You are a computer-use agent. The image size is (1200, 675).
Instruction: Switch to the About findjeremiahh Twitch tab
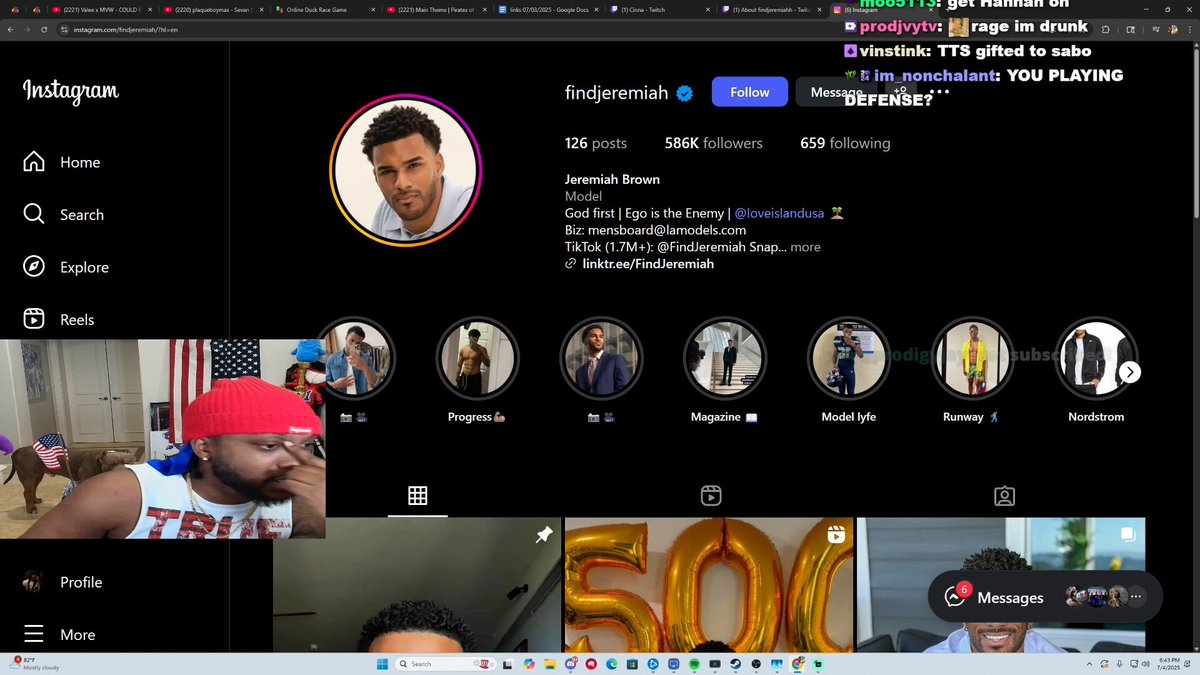[x=773, y=9]
